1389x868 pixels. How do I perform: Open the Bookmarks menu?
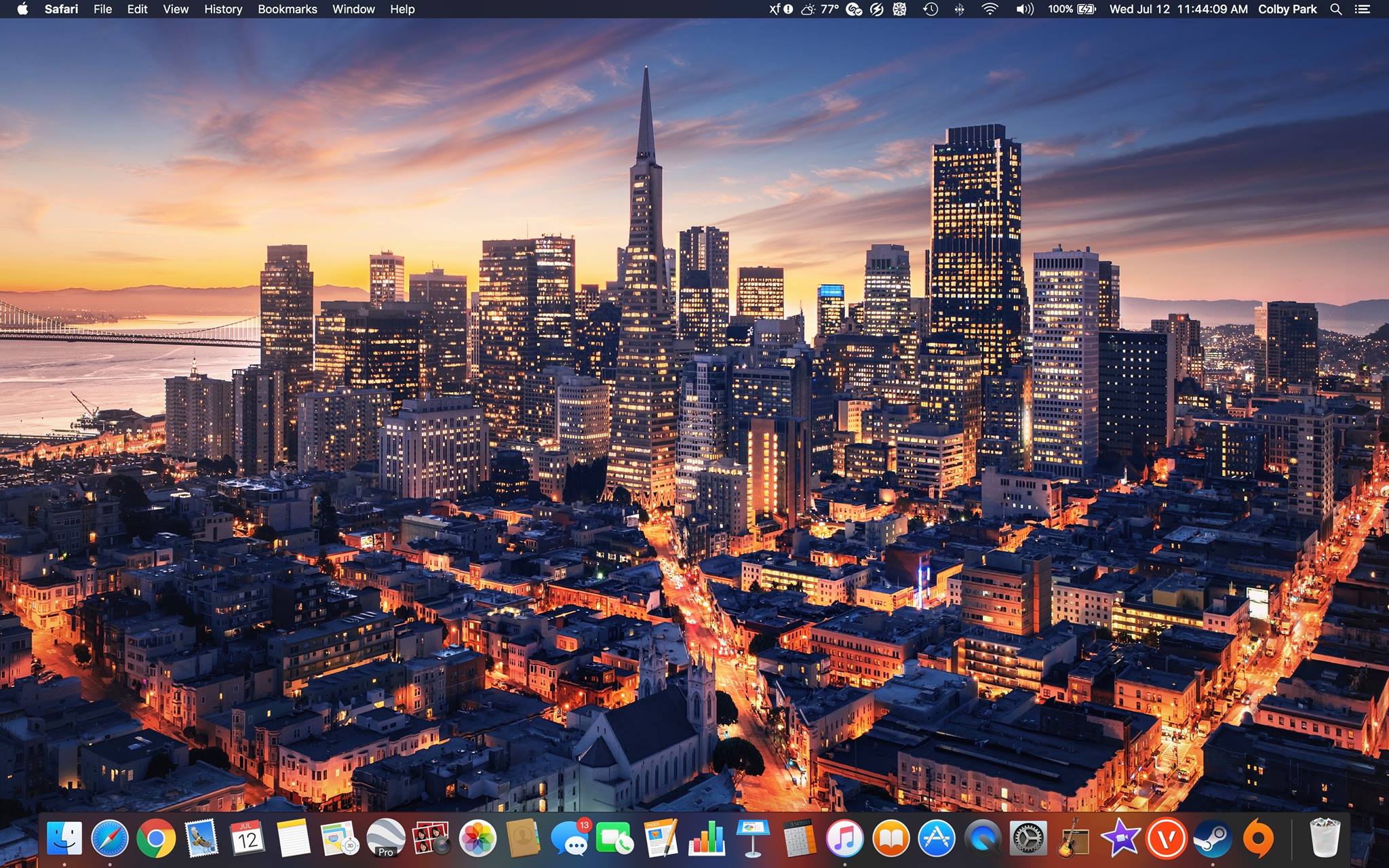point(288,9)
